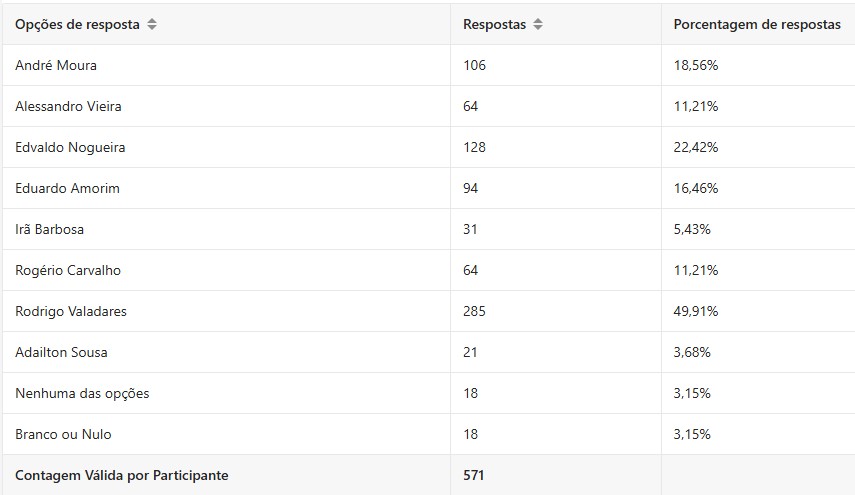Select the Irã Barbosa answer option

[49, 229]
